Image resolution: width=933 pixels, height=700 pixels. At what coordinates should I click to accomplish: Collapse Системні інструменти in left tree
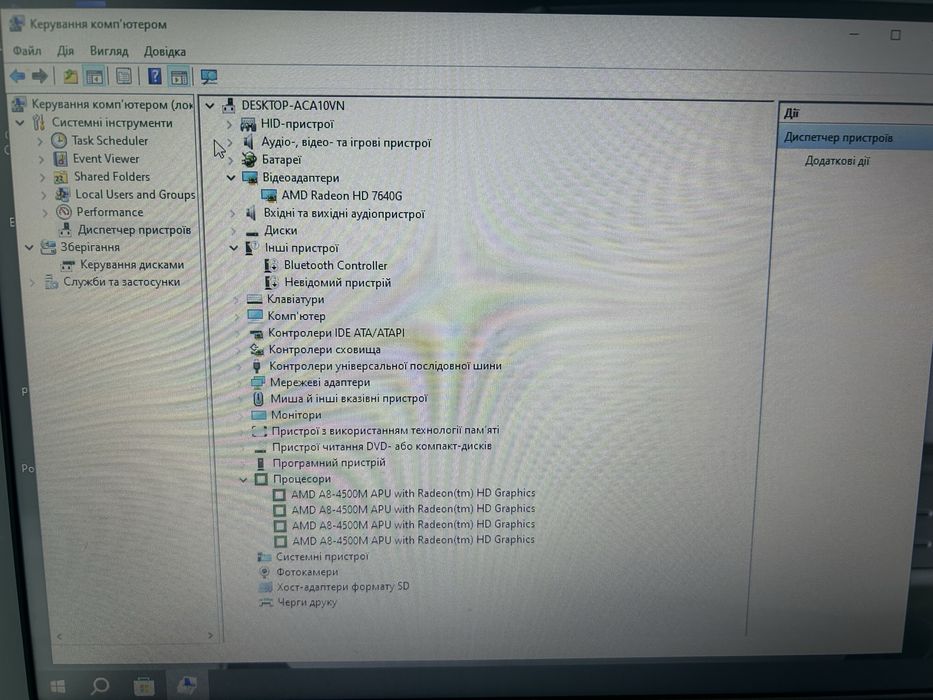(20, 123)
